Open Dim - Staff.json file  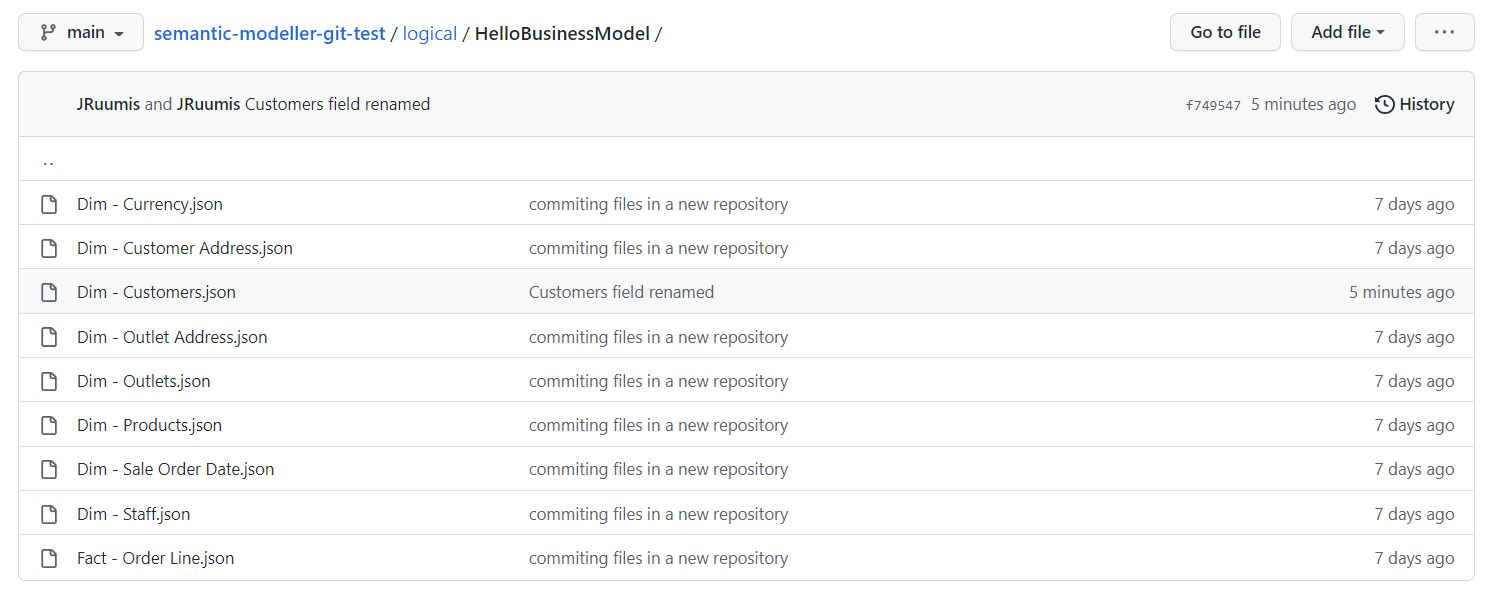pyautogui.click(x=133, y=514)
